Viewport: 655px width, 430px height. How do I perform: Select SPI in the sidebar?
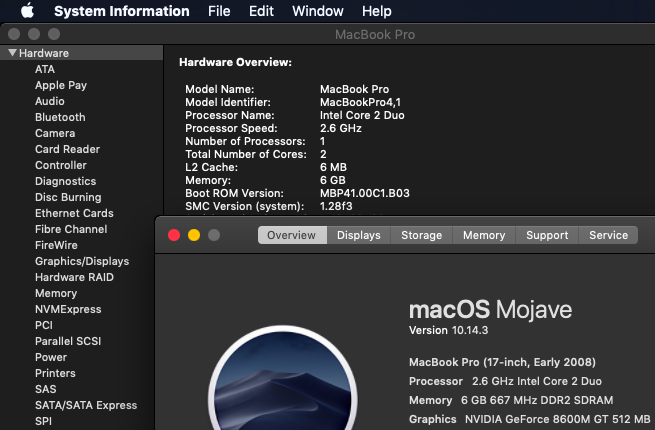coord(43,421)
